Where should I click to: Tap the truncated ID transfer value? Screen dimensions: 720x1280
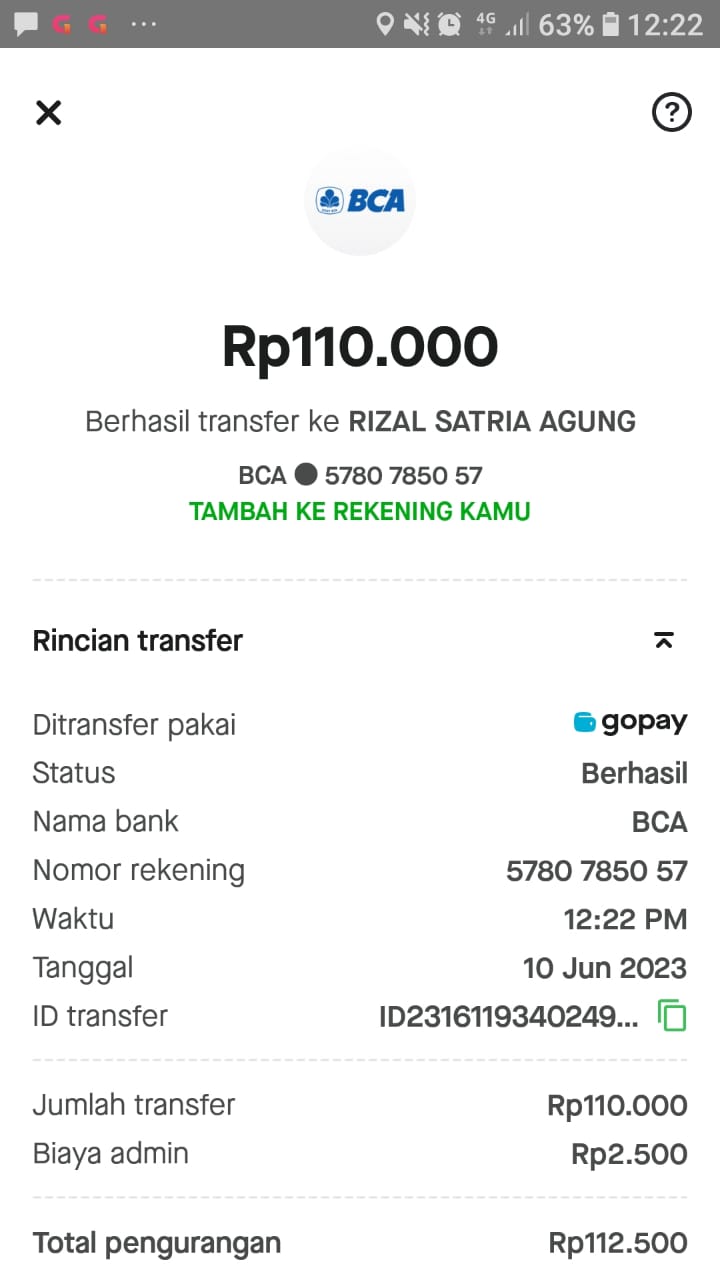click(508, 1017)
